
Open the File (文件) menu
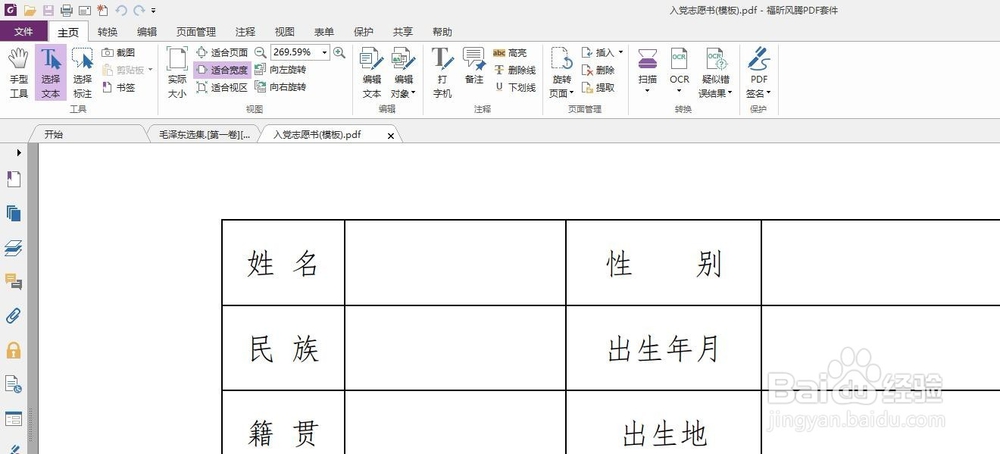tap(24, 31)
